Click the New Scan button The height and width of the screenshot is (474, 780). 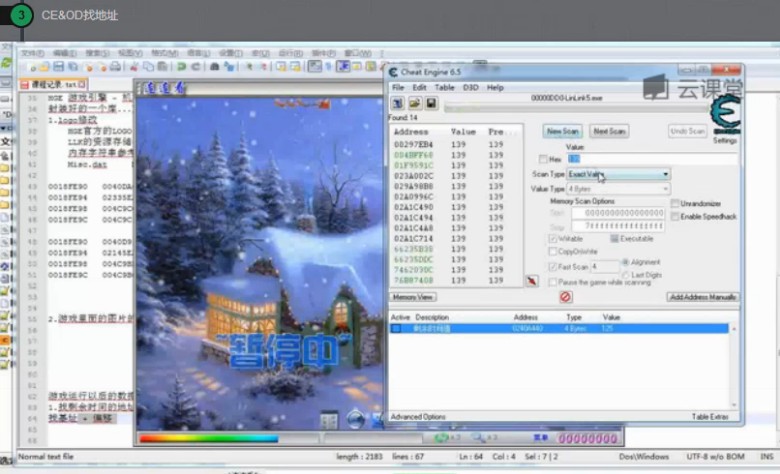click(x=562, y=131)
